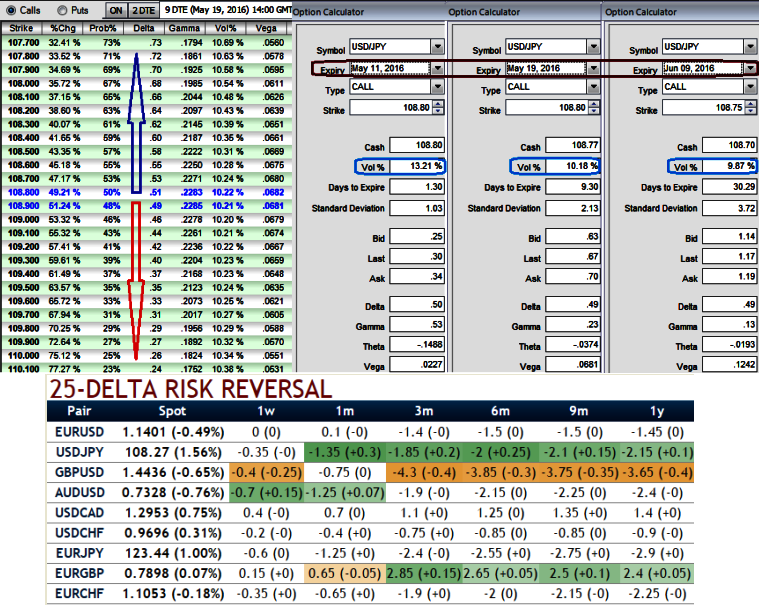Open Type dropdown in second Option Calculator
This screenshot has height=605, width=759.
click(x=593, y=87)
